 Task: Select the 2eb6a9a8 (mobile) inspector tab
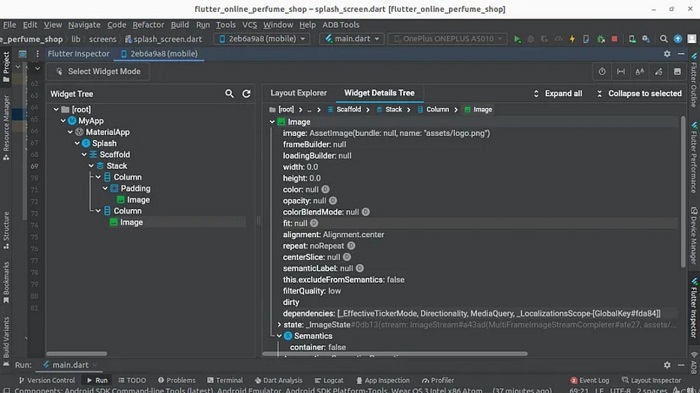(159, 54)
